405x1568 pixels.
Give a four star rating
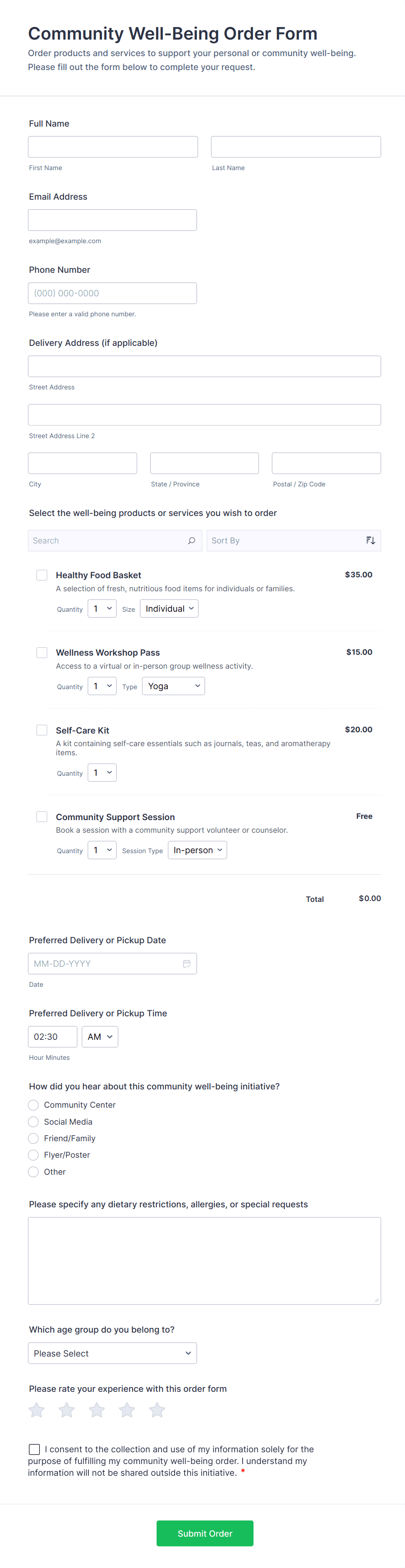point(127,1410)
